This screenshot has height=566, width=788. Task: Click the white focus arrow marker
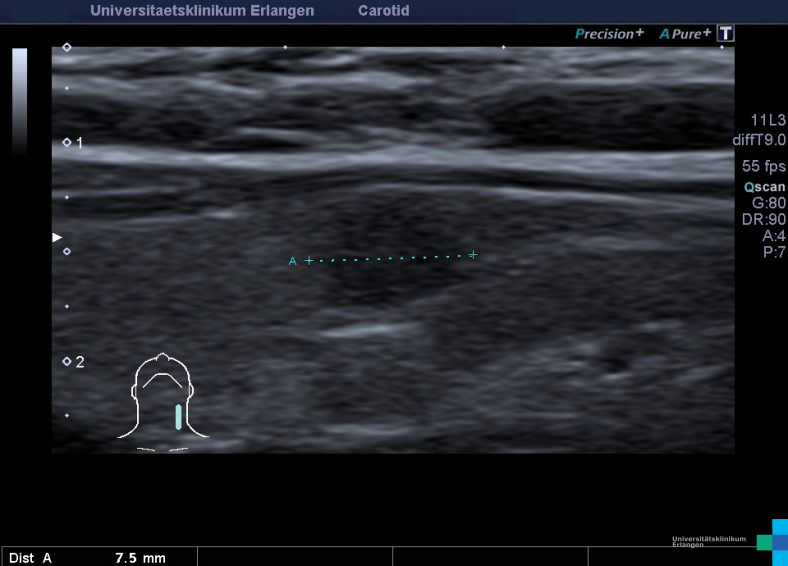pos(57,237)
